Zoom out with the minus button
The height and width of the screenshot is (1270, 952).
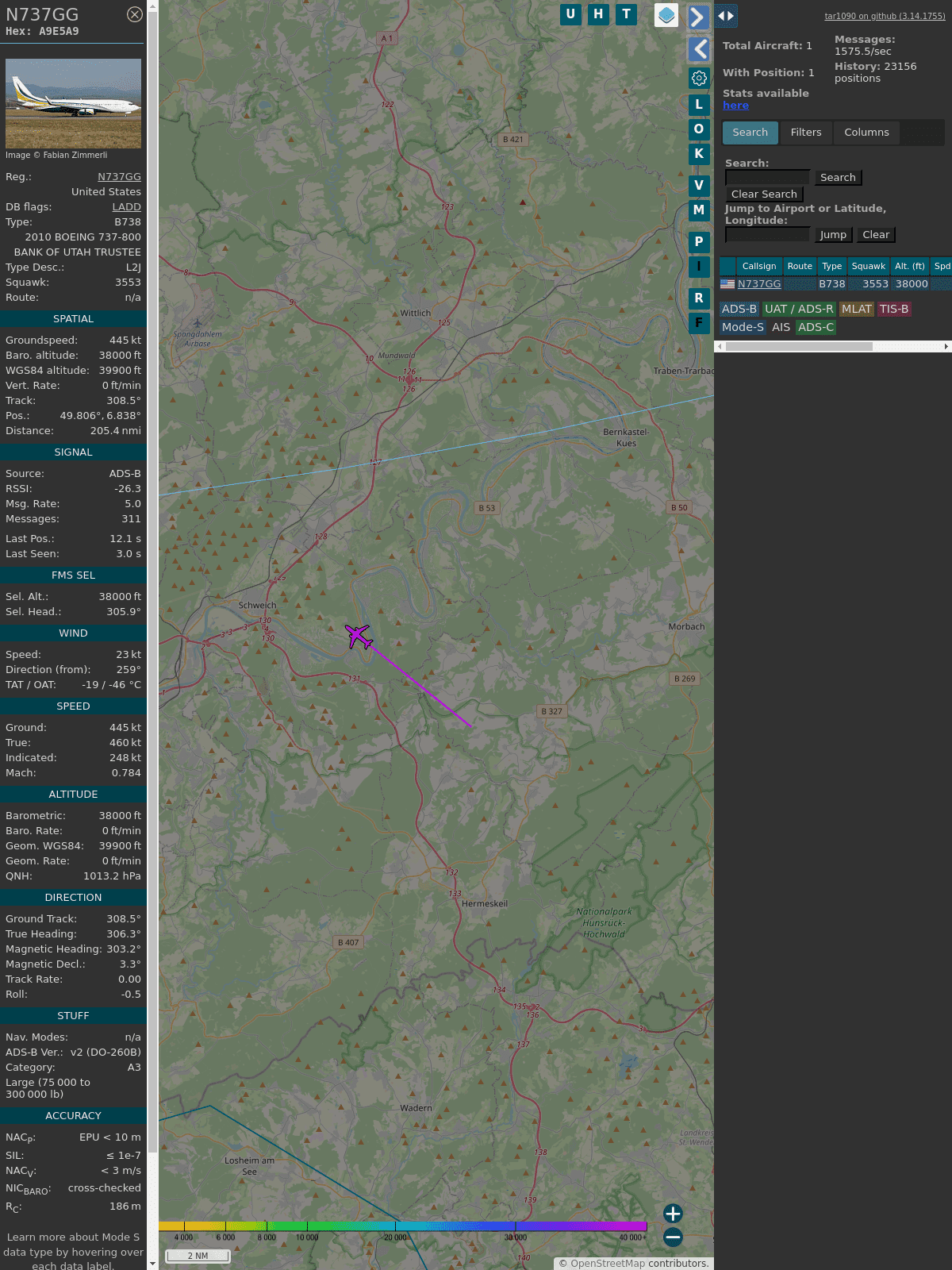click(673, 1237)
